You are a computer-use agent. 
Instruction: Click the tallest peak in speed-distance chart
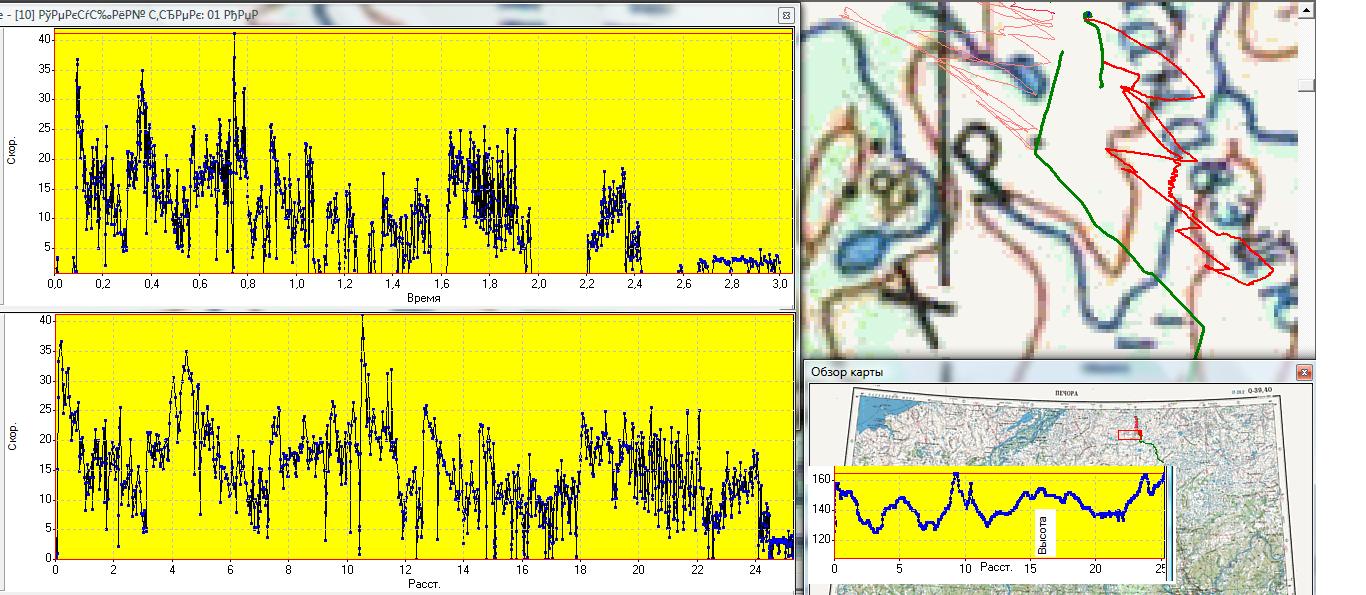(362, 318)
